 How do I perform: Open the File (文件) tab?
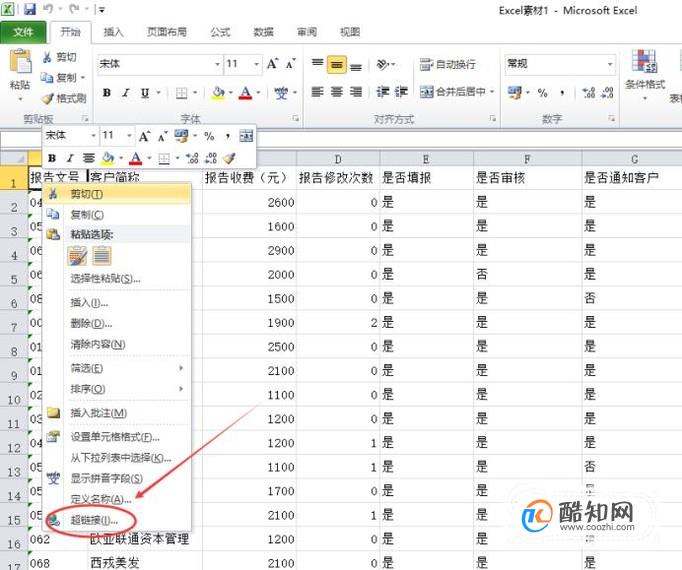pyautogui.click(x=23, y=32)
